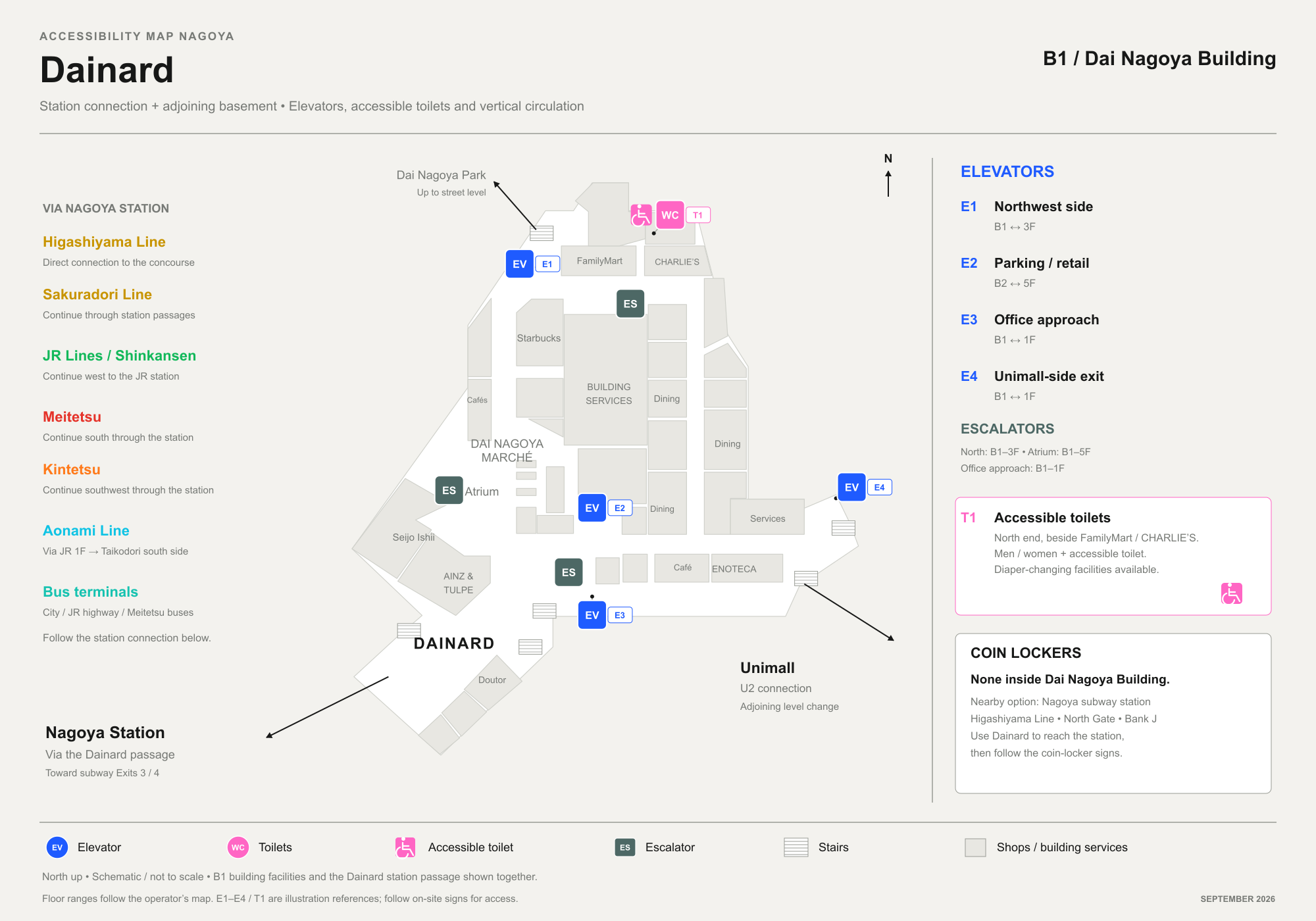Viewport: 1316px width, 921px height.
Task: Click the wheelchair icon beside the map WC
Action: (641, 215)
